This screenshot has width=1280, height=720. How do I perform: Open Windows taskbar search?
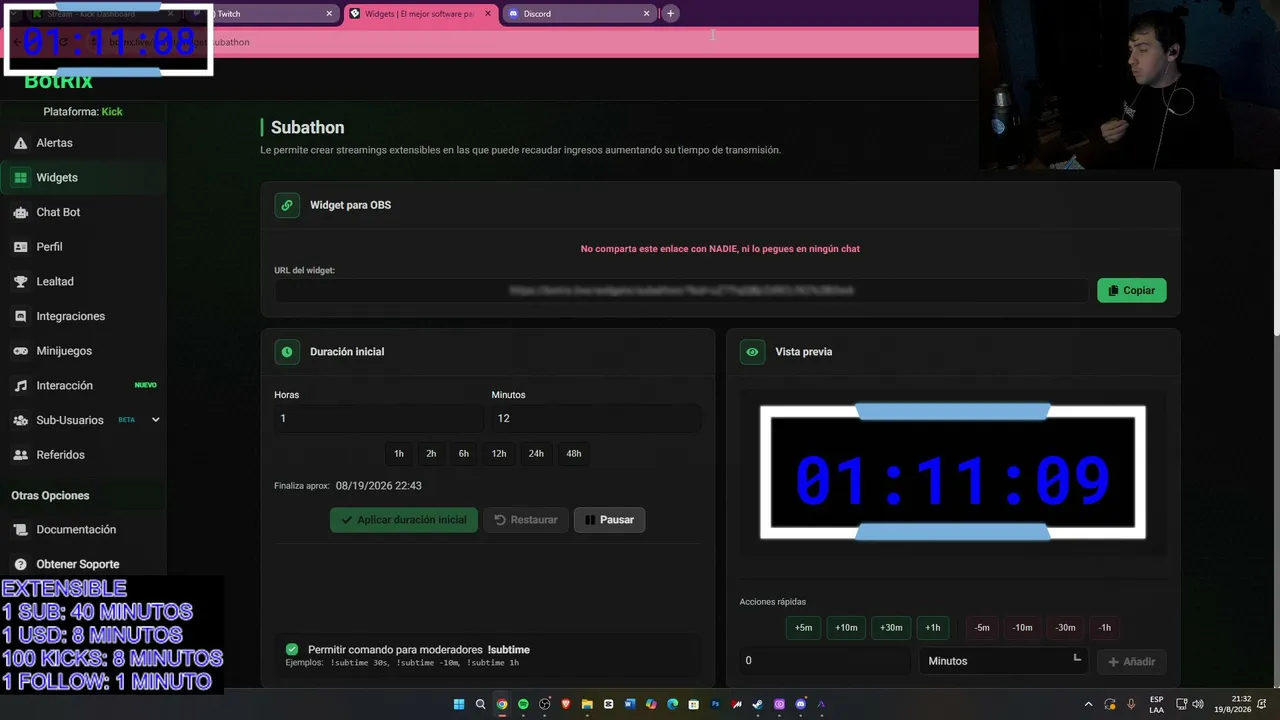[x=480, y=704]
